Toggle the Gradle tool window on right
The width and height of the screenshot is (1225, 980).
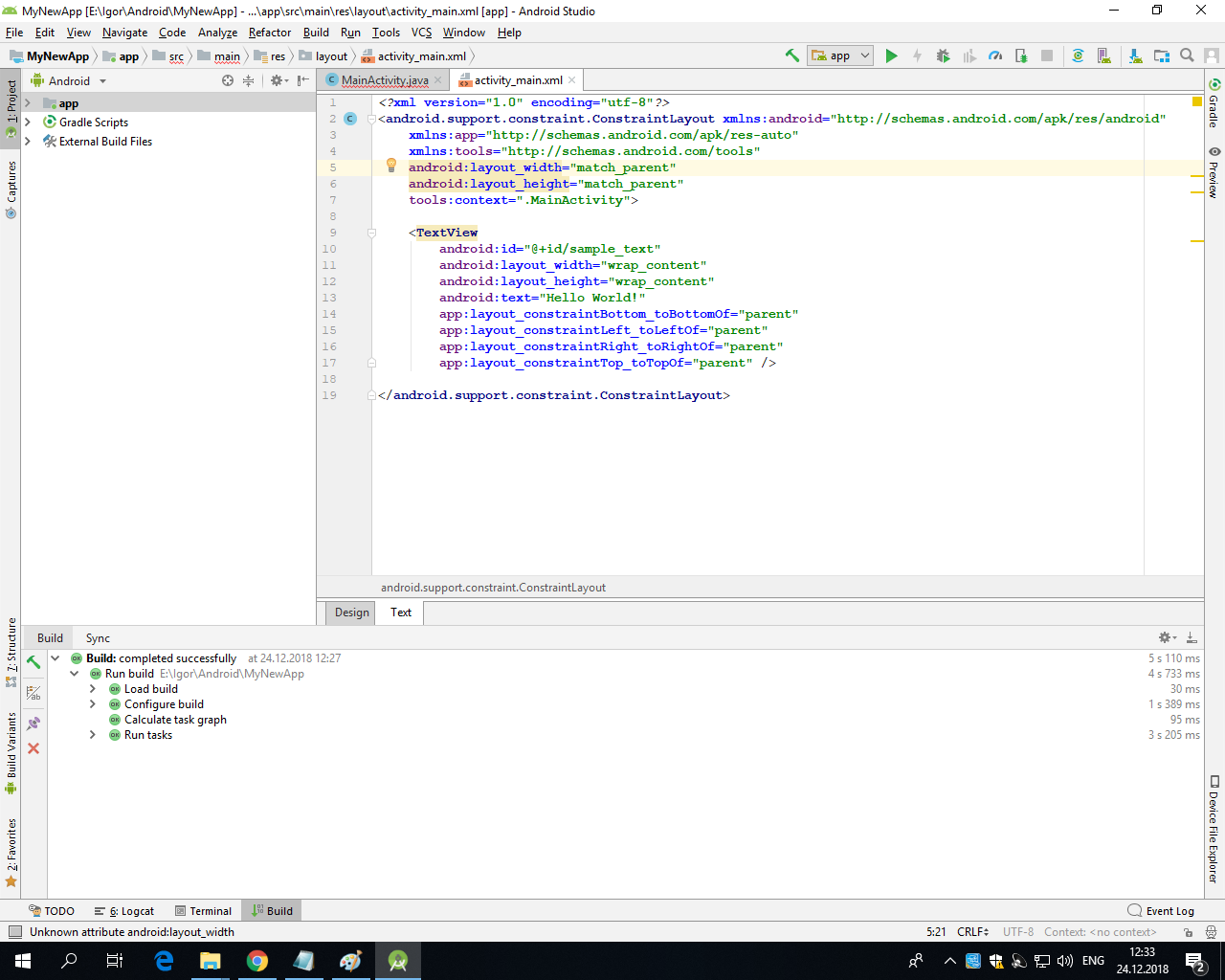[x=1214, y=103]
